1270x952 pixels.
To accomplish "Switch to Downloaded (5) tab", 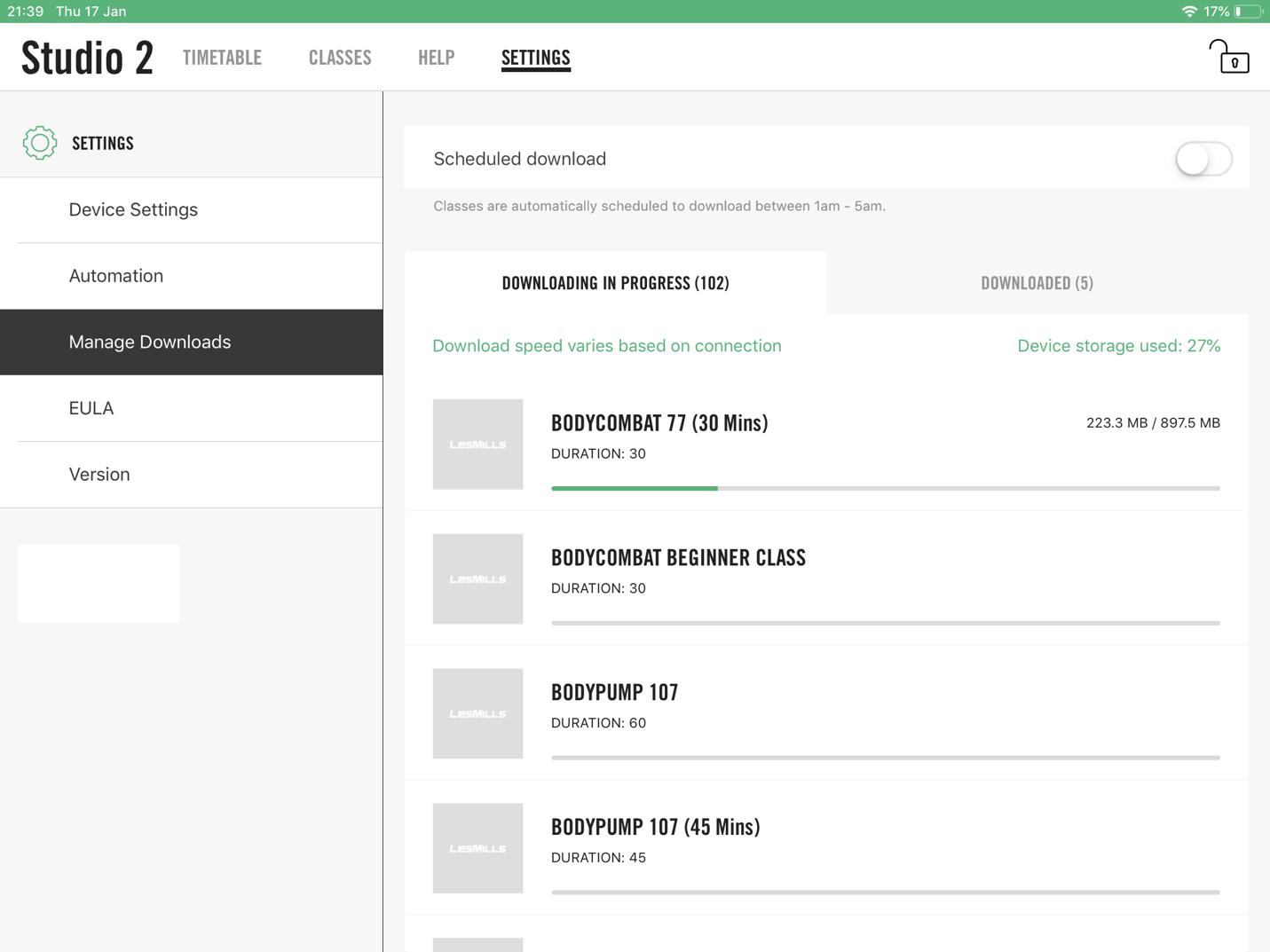I will pyautogui.click(x=1037, y=282).
